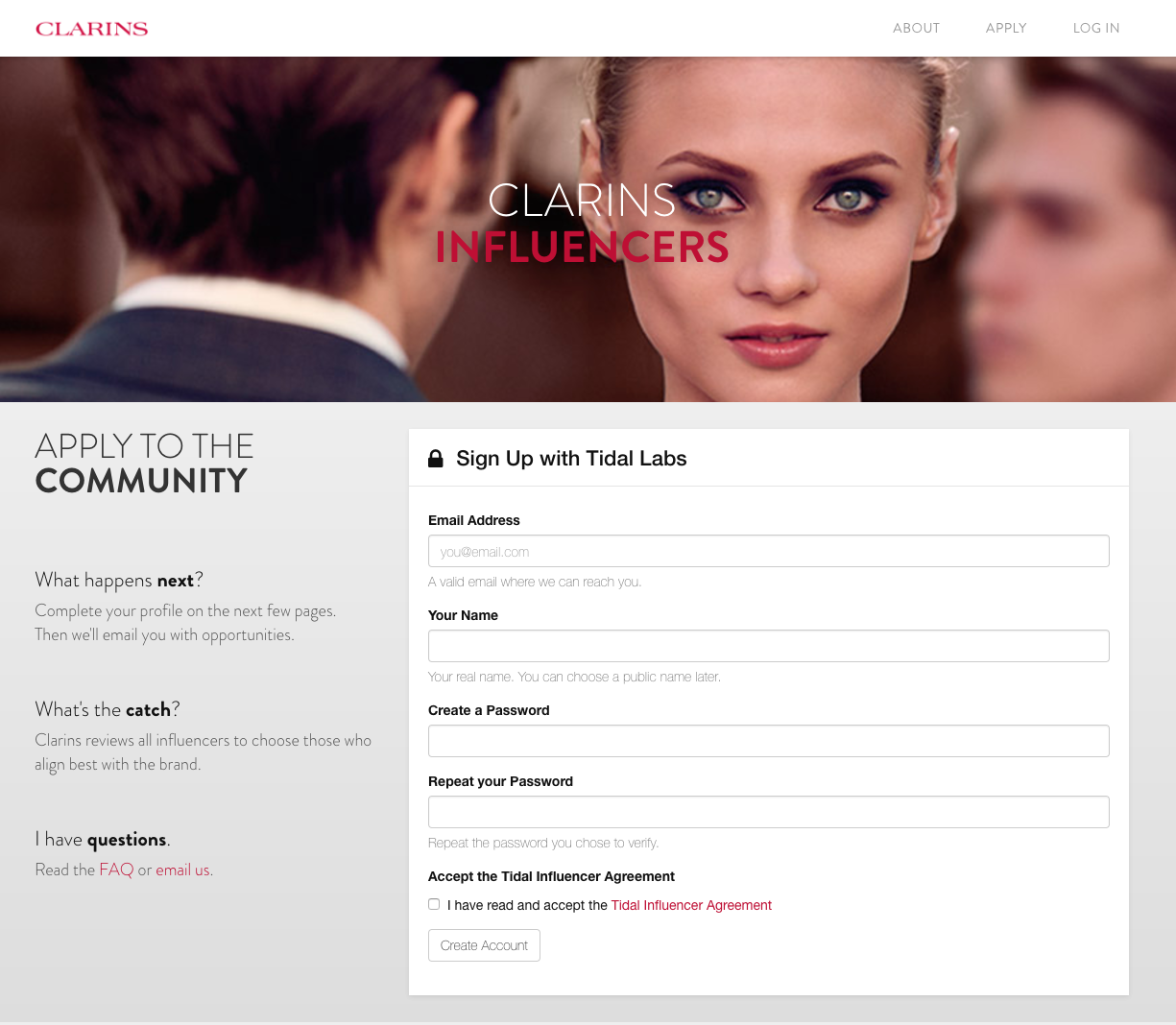Click into the Create a Password field
Viewport: 1176px width, 1025px height.
pyautogui.click(x=769, y=741)
